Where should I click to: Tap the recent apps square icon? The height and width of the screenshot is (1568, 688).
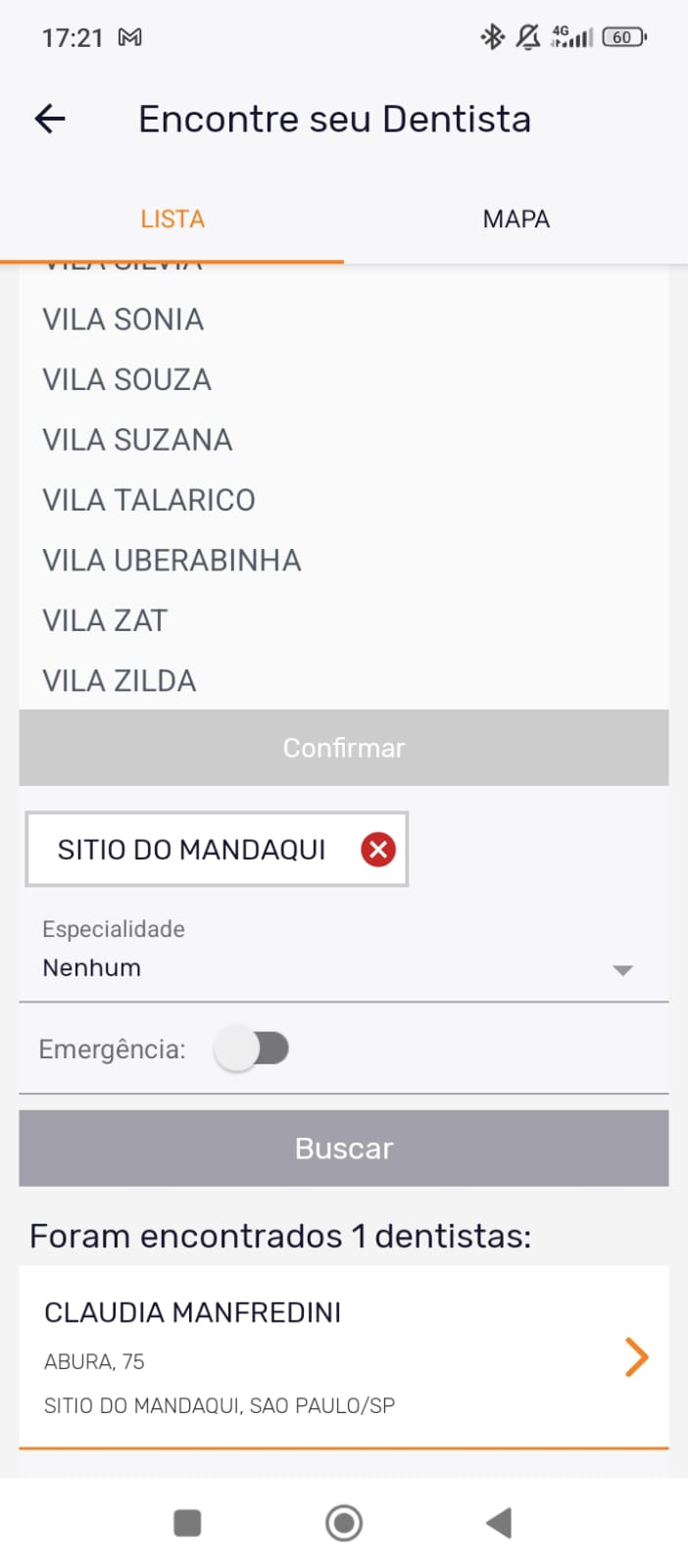coord(187,1523)
